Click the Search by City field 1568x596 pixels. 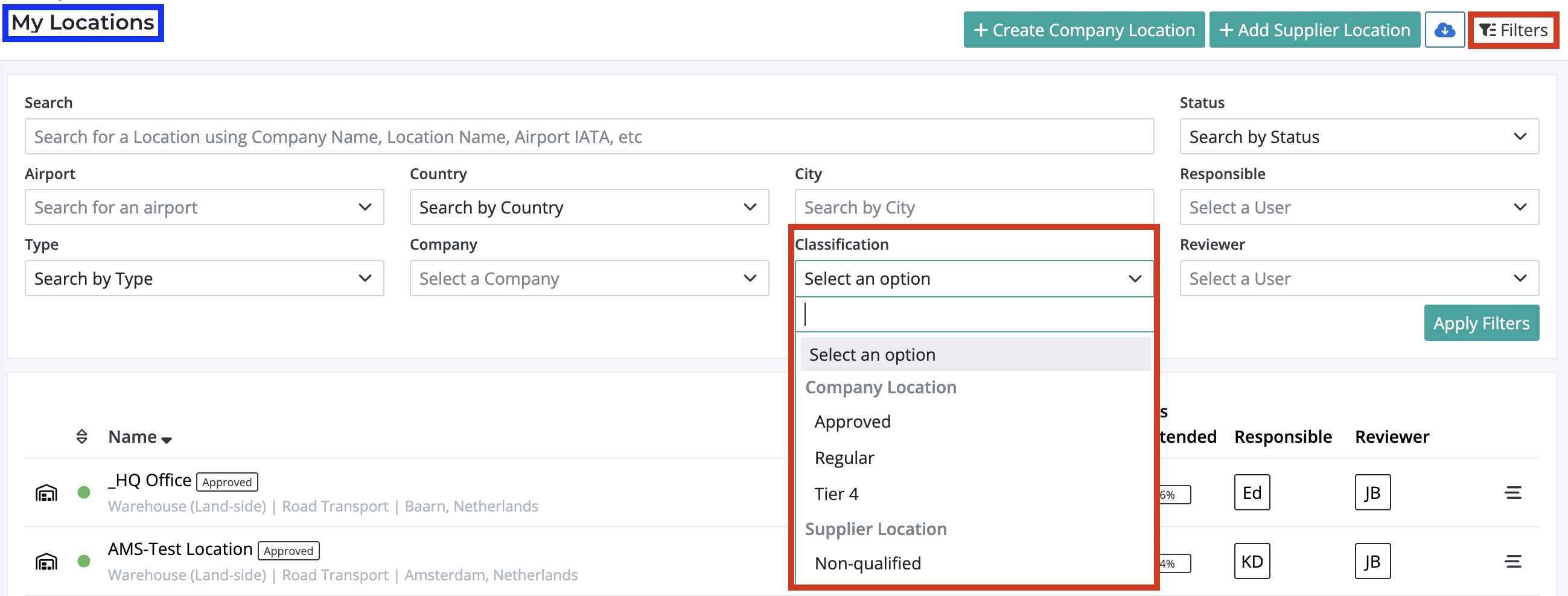974,208
